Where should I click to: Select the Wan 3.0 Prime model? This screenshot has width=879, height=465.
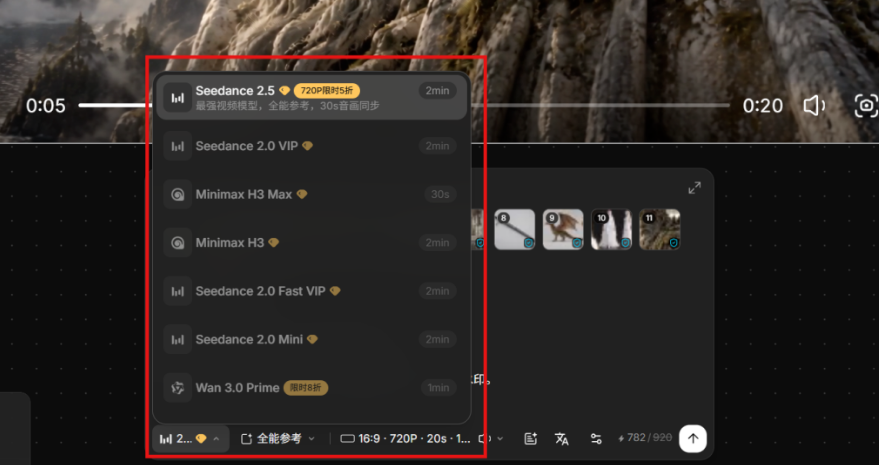311,388
